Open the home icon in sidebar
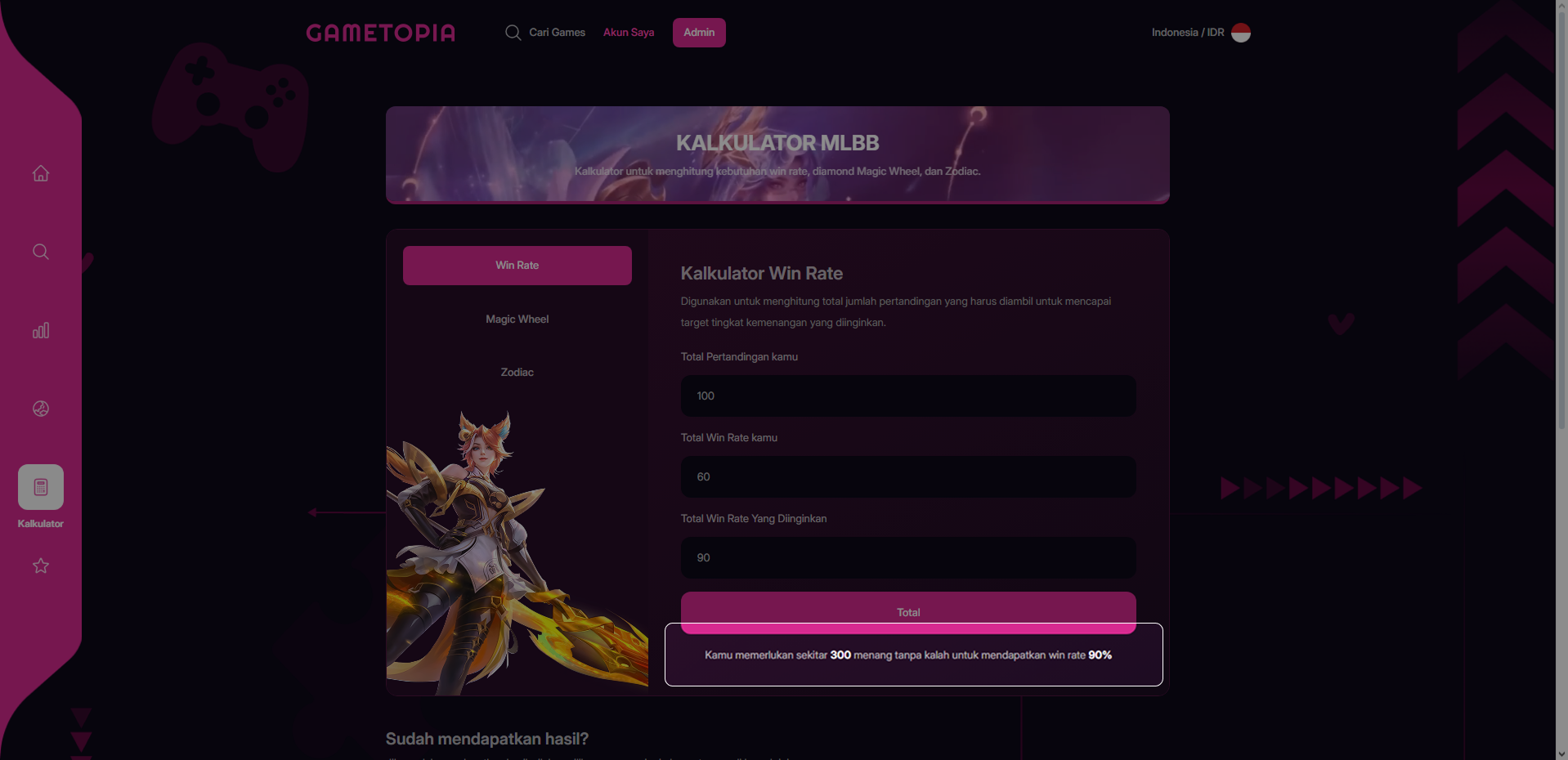Image resolution: width=1568 pixels, height=760 pixels. [x=41, y=173]
